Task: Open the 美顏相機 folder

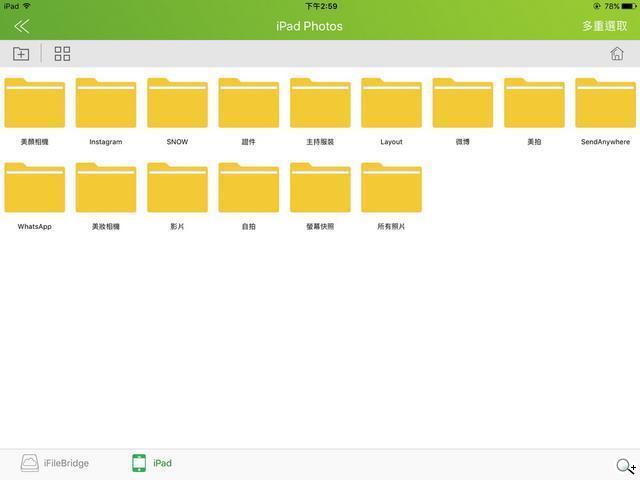Action: tap(35, 103)
